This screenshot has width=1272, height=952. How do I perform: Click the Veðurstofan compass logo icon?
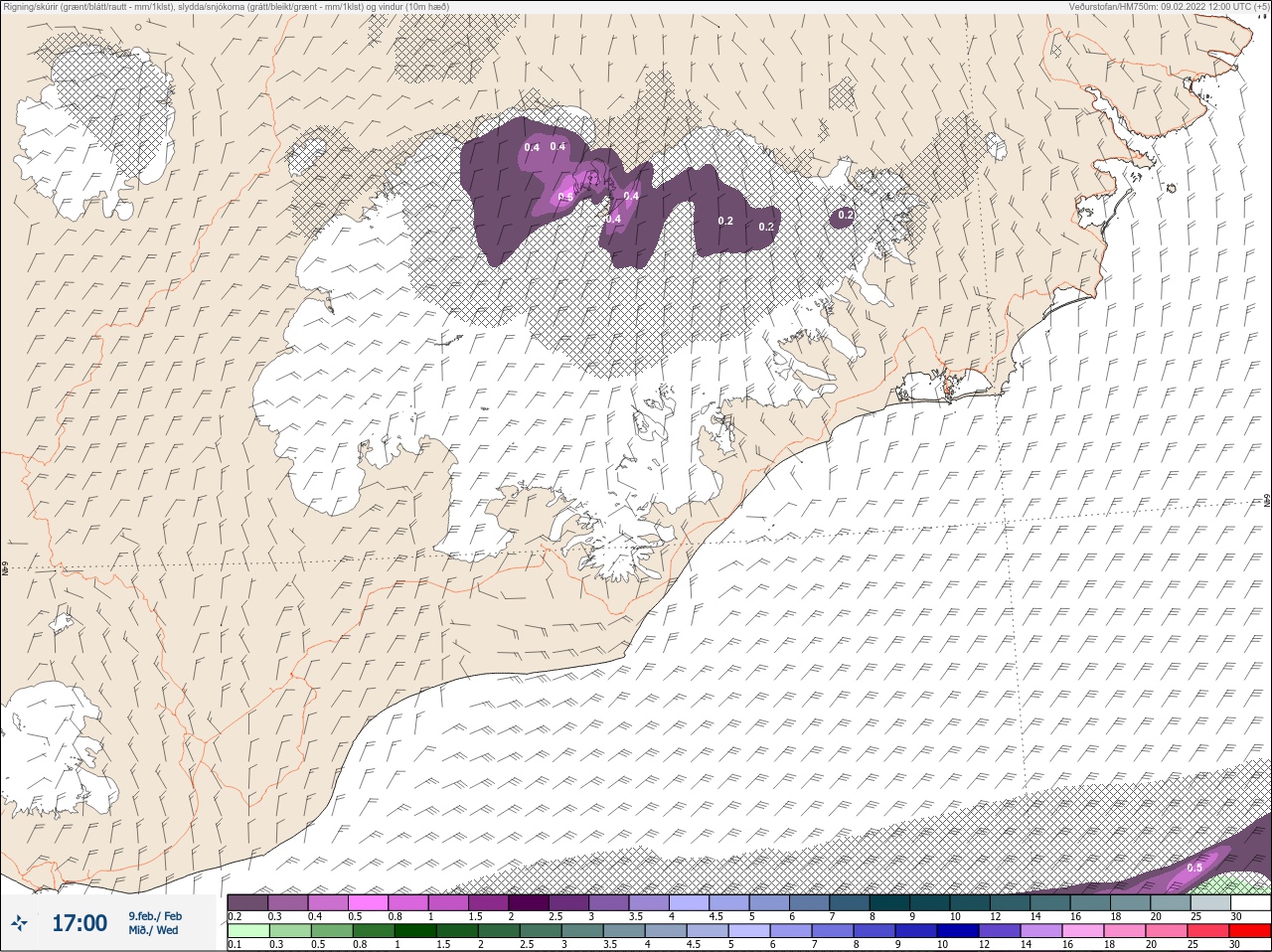click(x=18, y=923)
